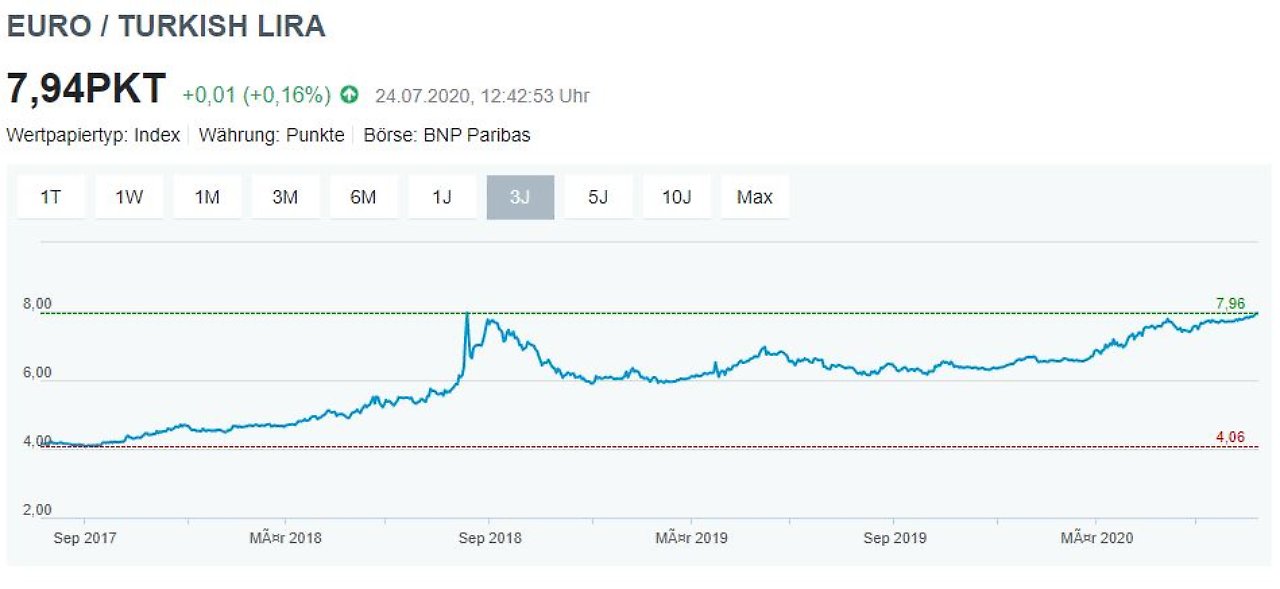1280x589 pixels.
Task: Select the 5J time range
Action: tap(598, 197)
